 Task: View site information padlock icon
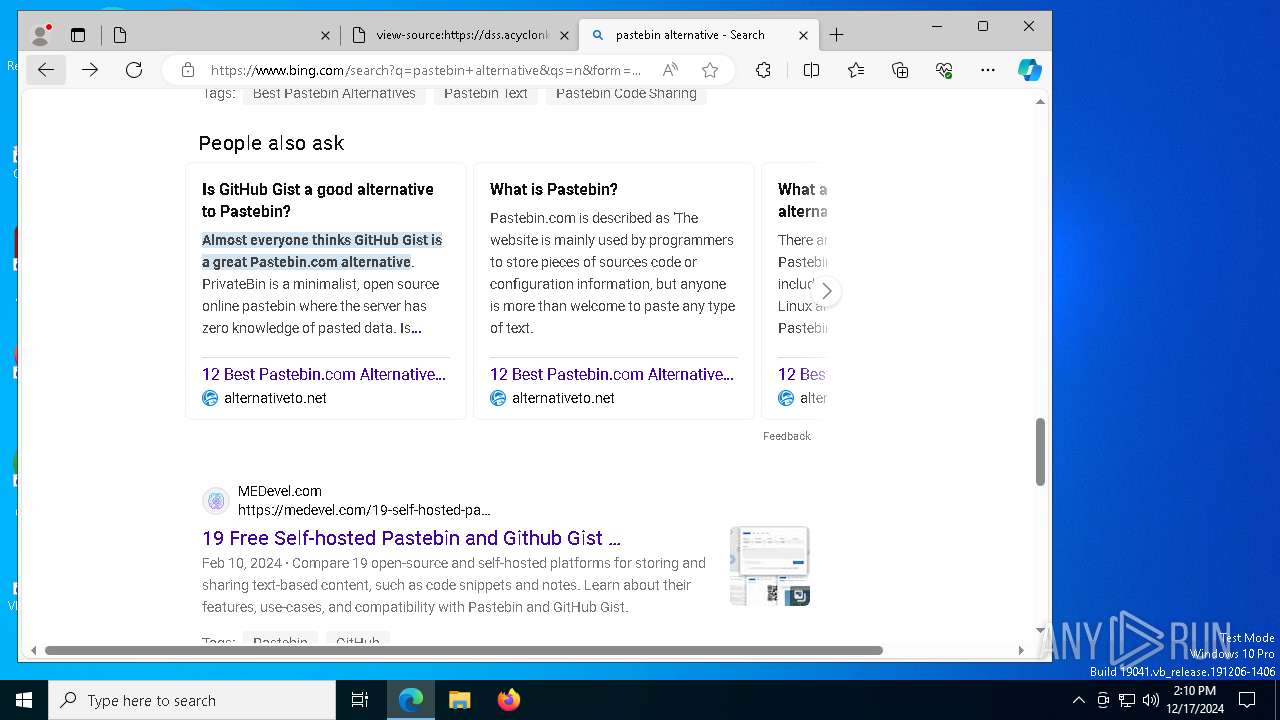pyautogui.click(x=188, y=70)
